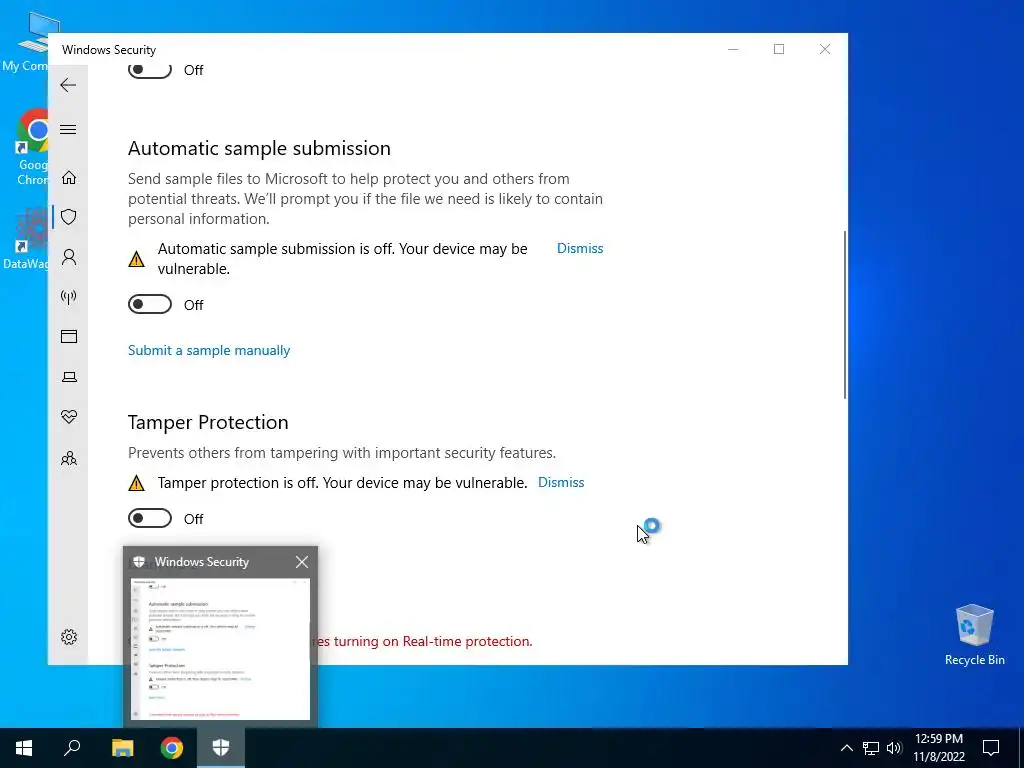Image resolution: width=1024 pixels, height=768 pixels.
Task: Open Family options people icon
Action: pyautogui.click(x=69, y=458)
